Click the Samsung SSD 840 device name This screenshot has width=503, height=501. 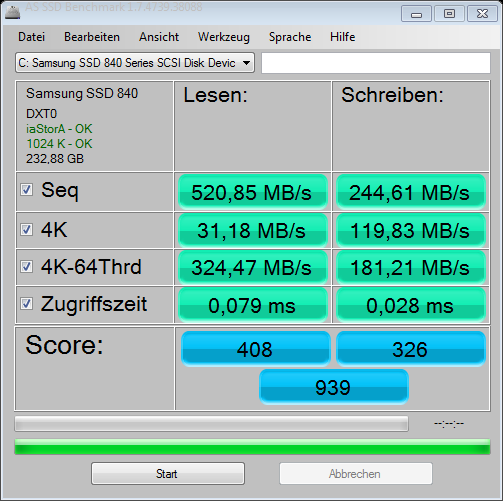click(82, 93)
